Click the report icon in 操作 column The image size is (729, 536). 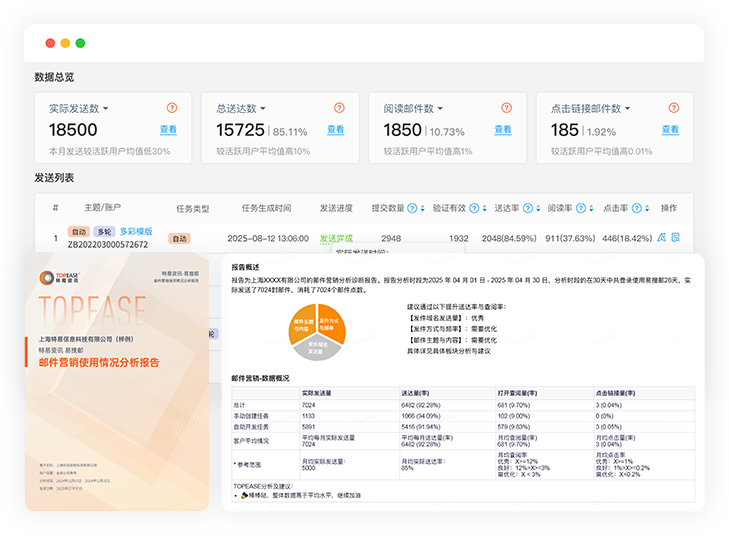click(x=676, y=238)
